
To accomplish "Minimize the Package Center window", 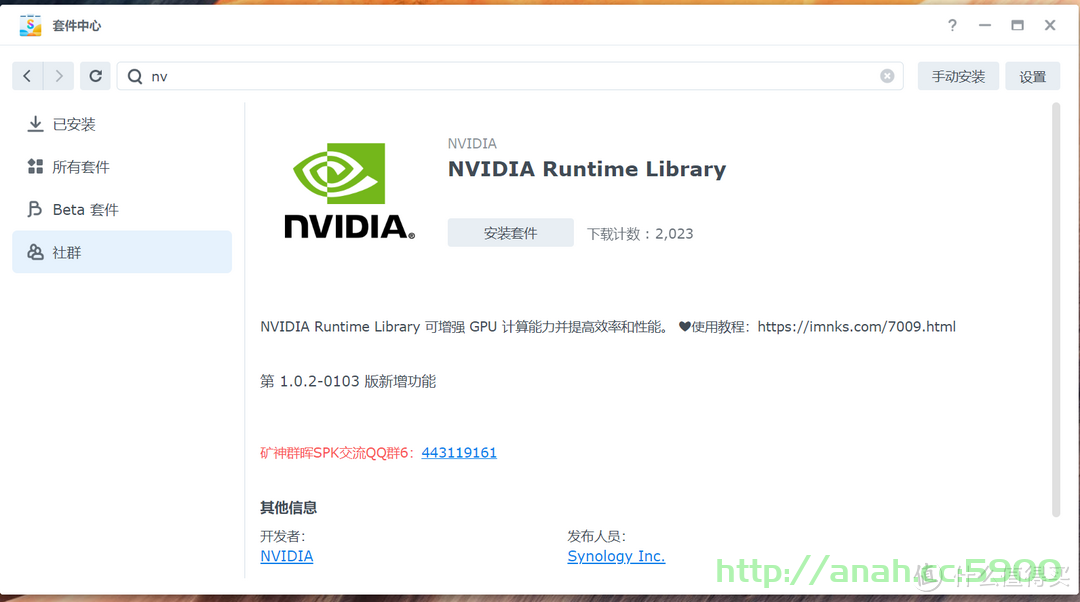I will click(x=985, y=25).
